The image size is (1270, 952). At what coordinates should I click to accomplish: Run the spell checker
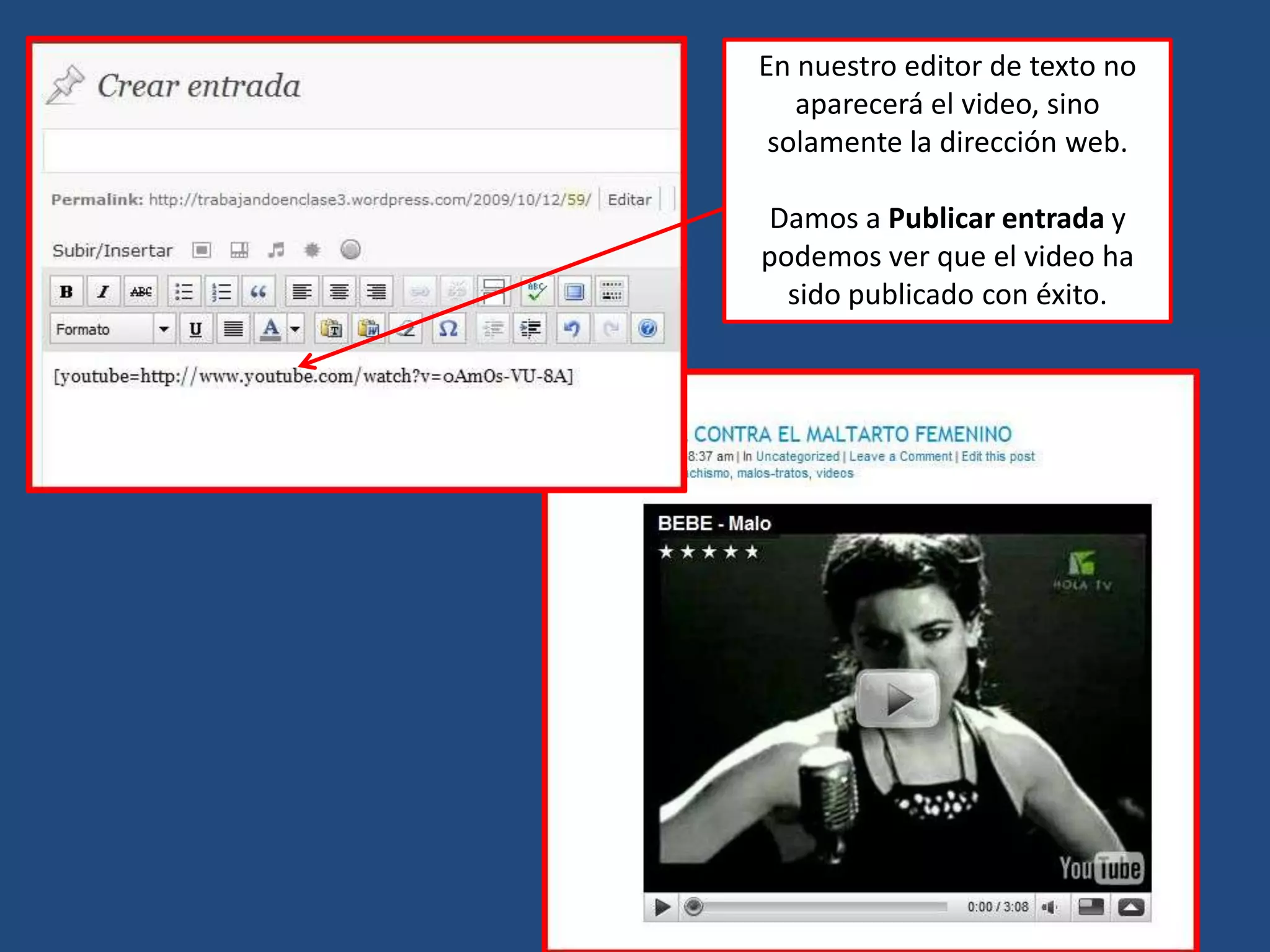537,291
